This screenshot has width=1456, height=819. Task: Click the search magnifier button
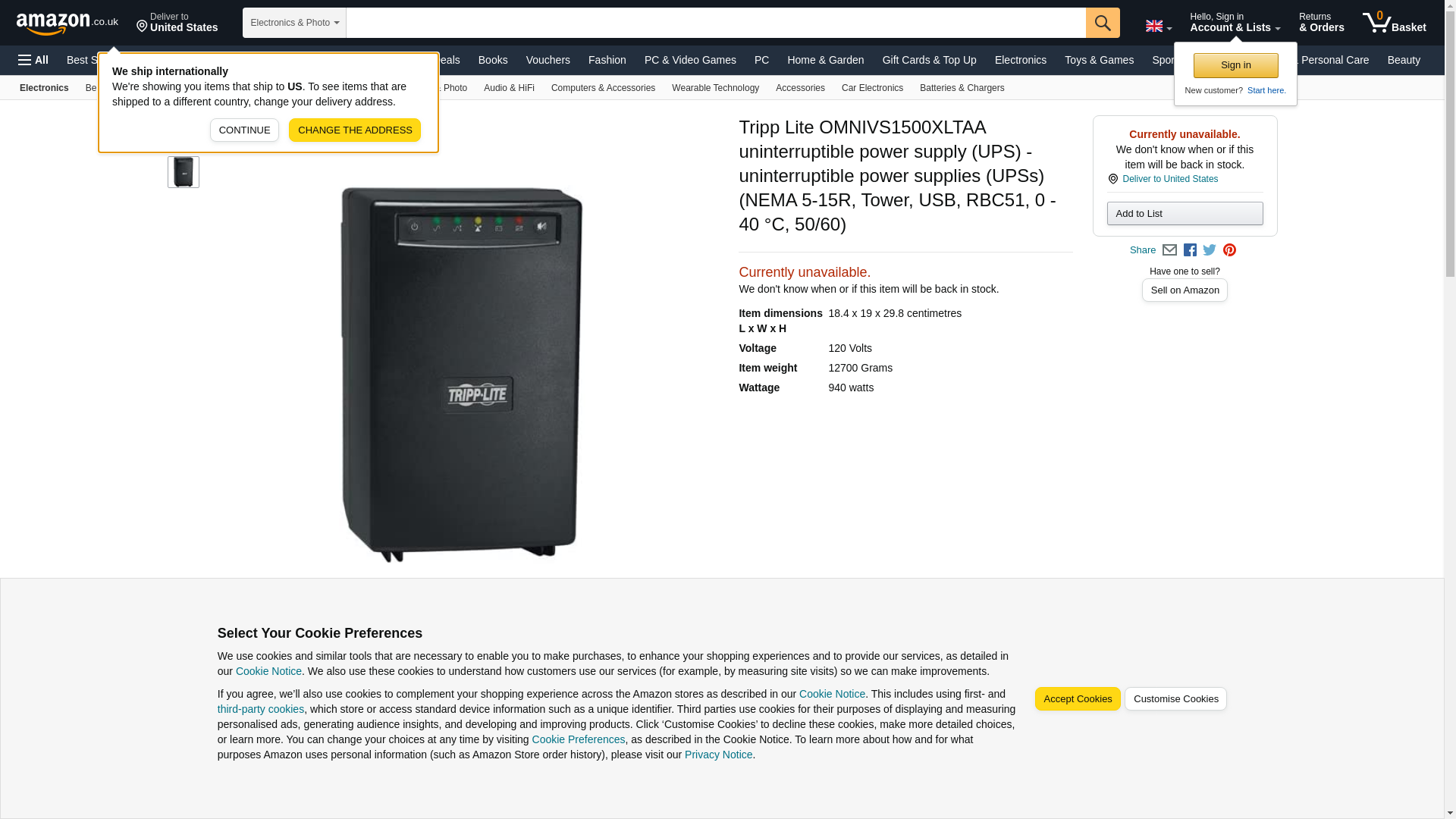[x=1103, y=23]
